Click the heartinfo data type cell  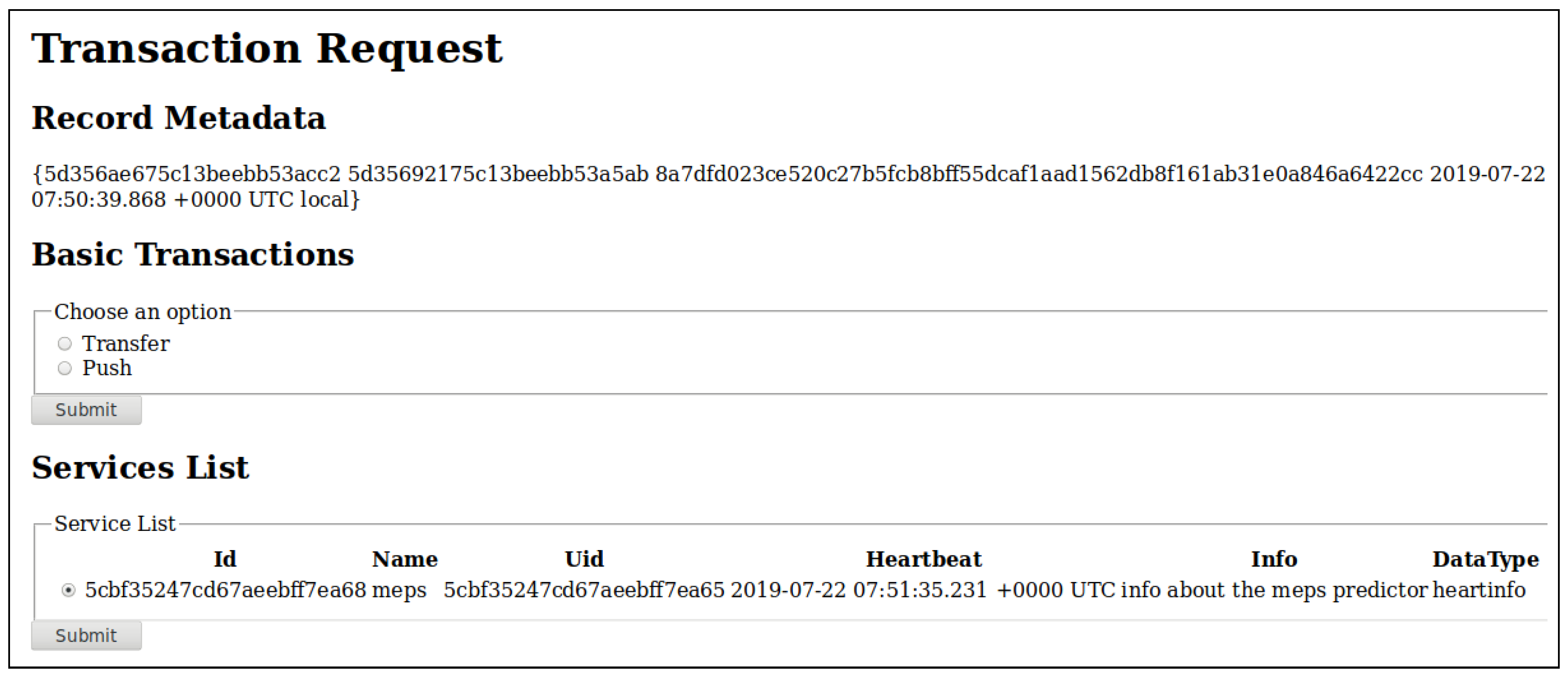pos(1479,590)
